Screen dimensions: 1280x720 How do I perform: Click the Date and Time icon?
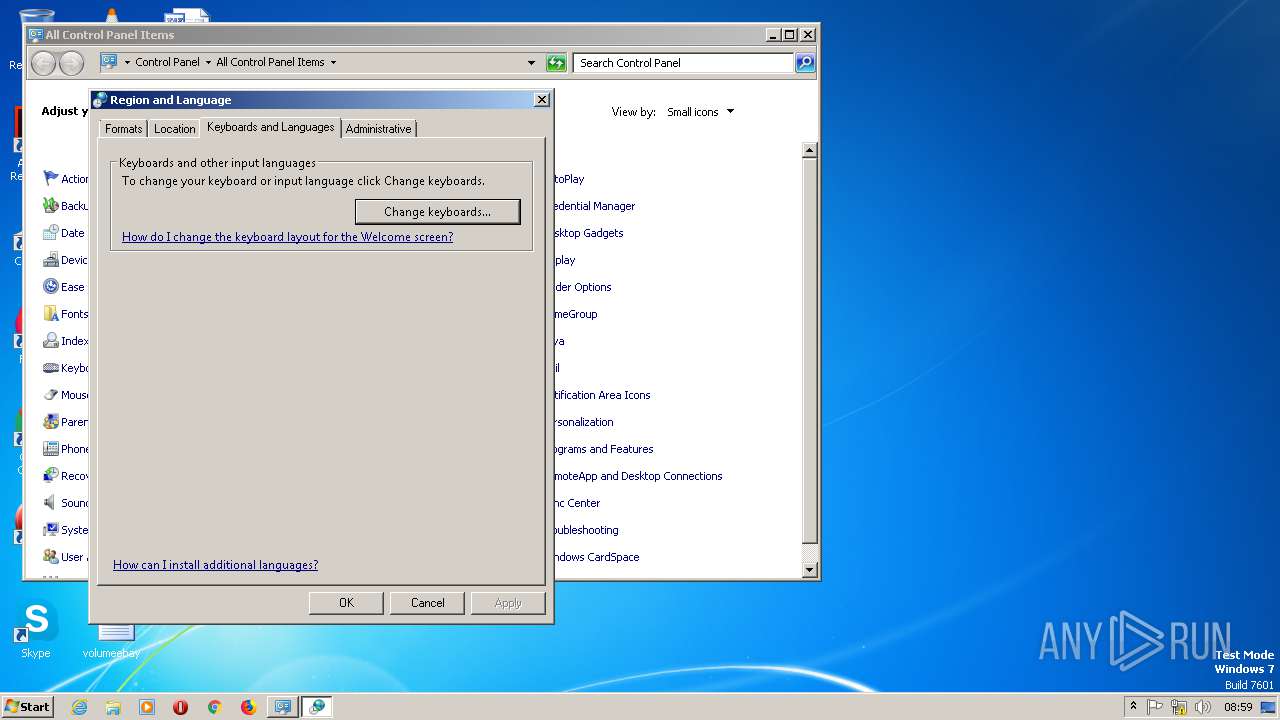(51, 232)
